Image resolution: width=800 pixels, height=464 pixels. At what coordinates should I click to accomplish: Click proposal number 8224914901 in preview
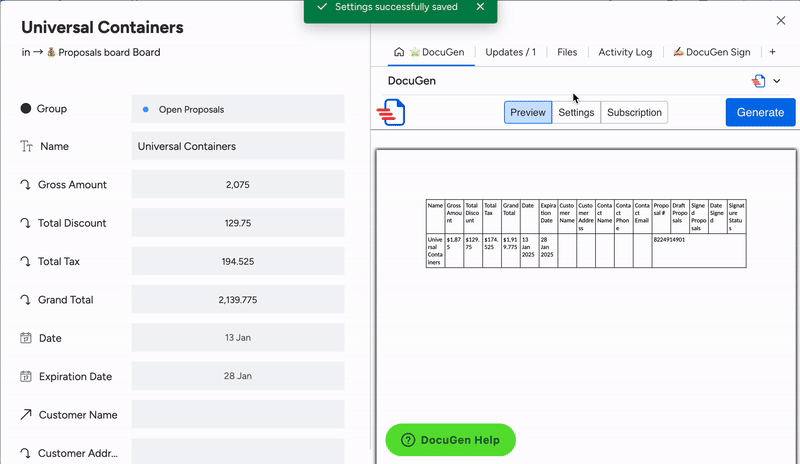[669, 239]
